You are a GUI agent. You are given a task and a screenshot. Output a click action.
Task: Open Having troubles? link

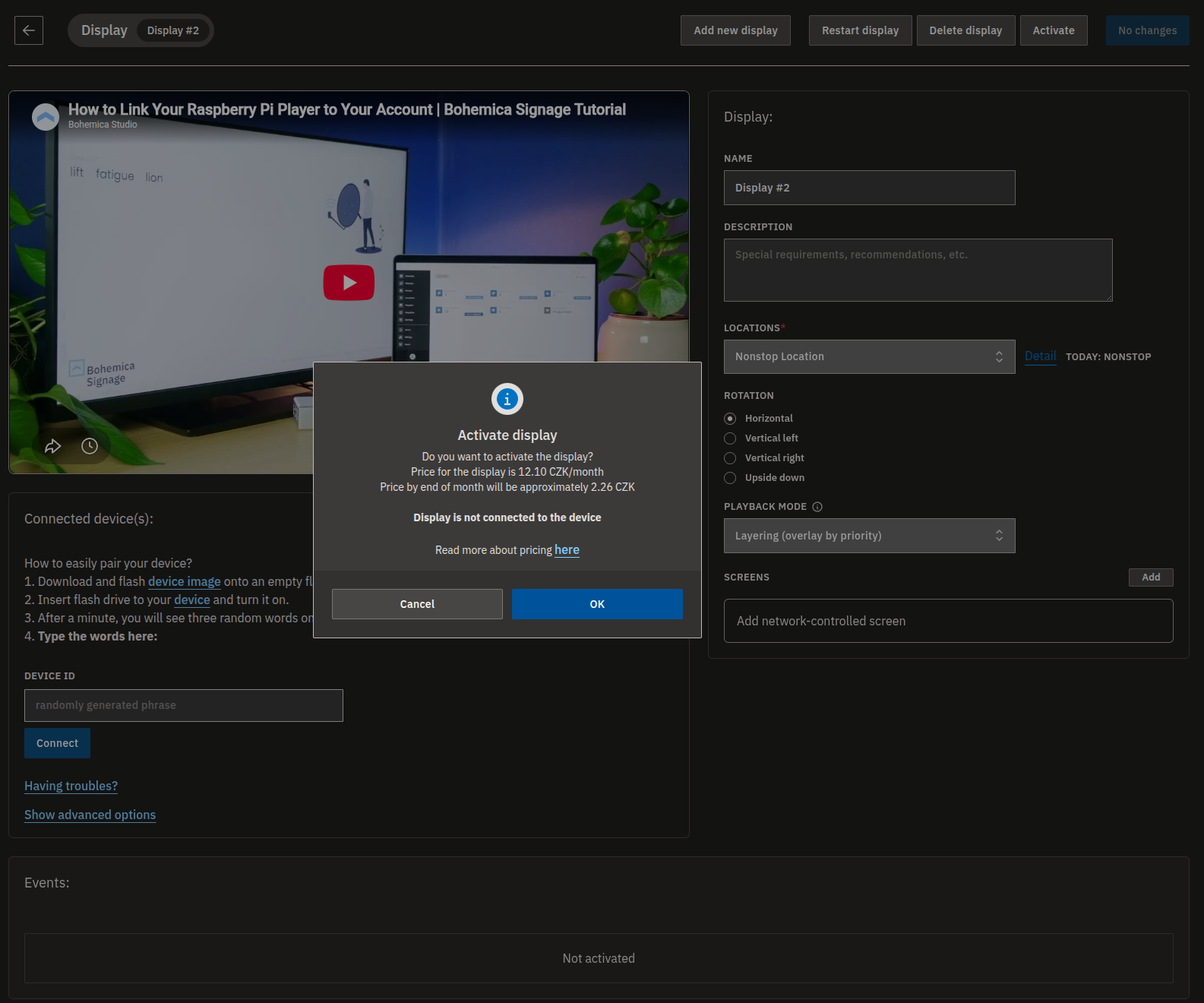71,786
